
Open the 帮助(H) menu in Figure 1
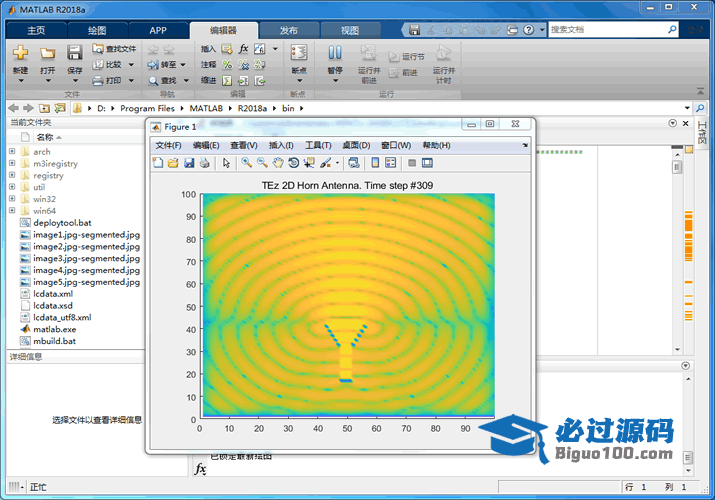click(x=436, y=145)
